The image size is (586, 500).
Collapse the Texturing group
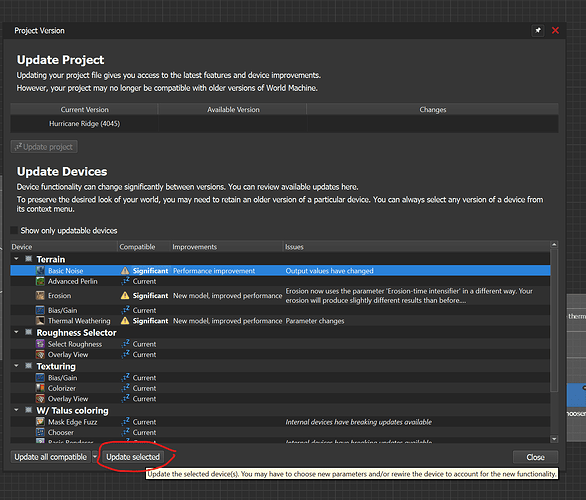pyautogui.click(x=16, y=365)
